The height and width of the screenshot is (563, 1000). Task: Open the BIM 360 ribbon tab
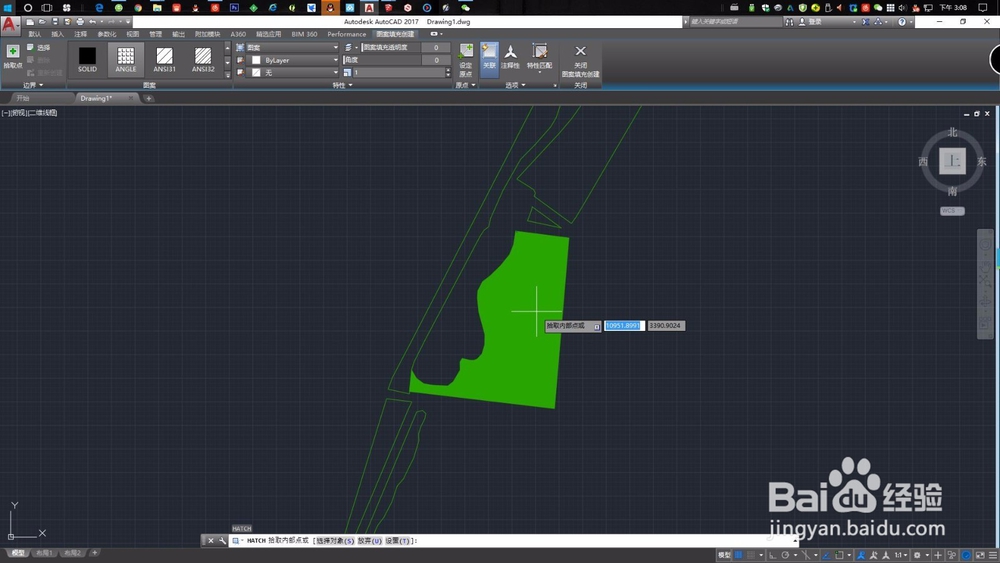click(x=304, y=34)
